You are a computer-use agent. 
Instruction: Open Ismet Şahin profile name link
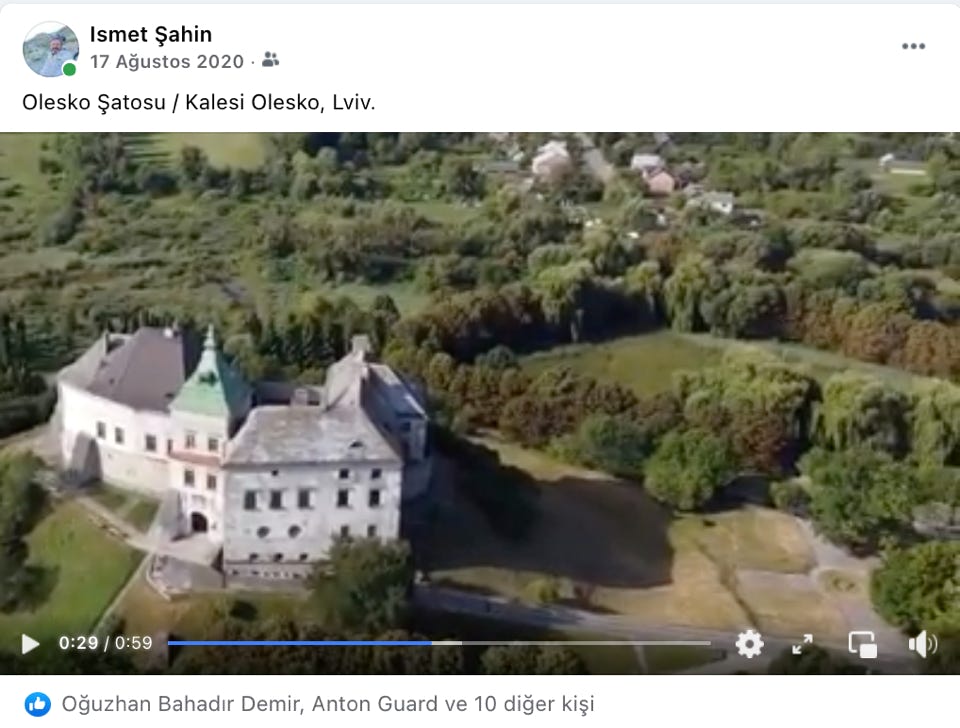(x=151, y=34)
